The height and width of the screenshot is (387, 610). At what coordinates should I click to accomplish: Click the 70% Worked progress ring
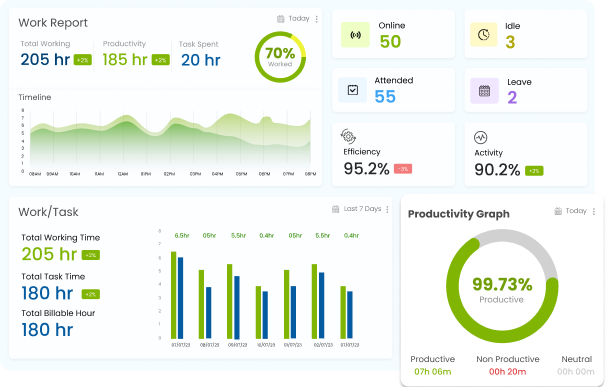tap(280, 57)
